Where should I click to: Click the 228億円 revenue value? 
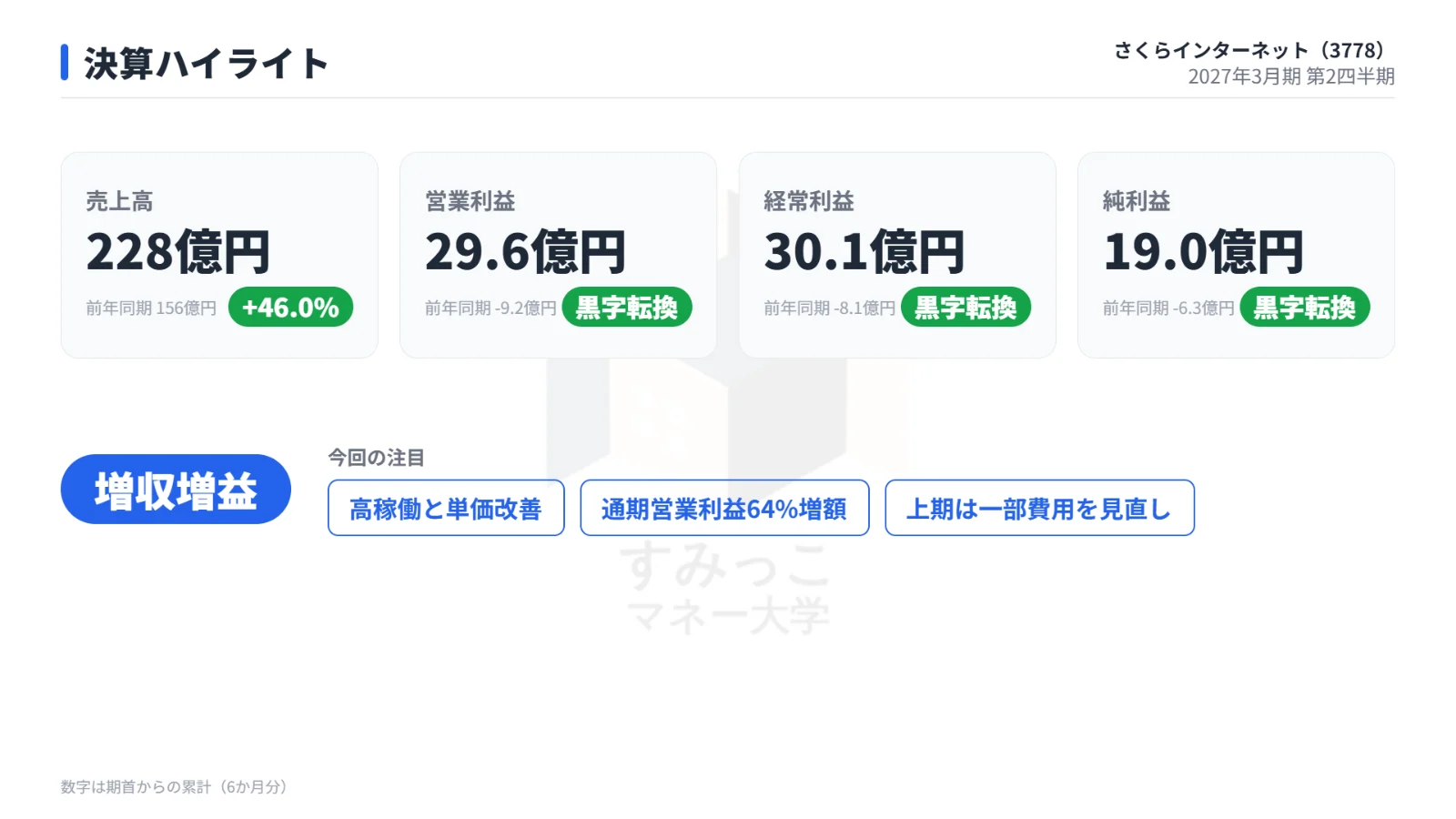[x=178, y=252]
